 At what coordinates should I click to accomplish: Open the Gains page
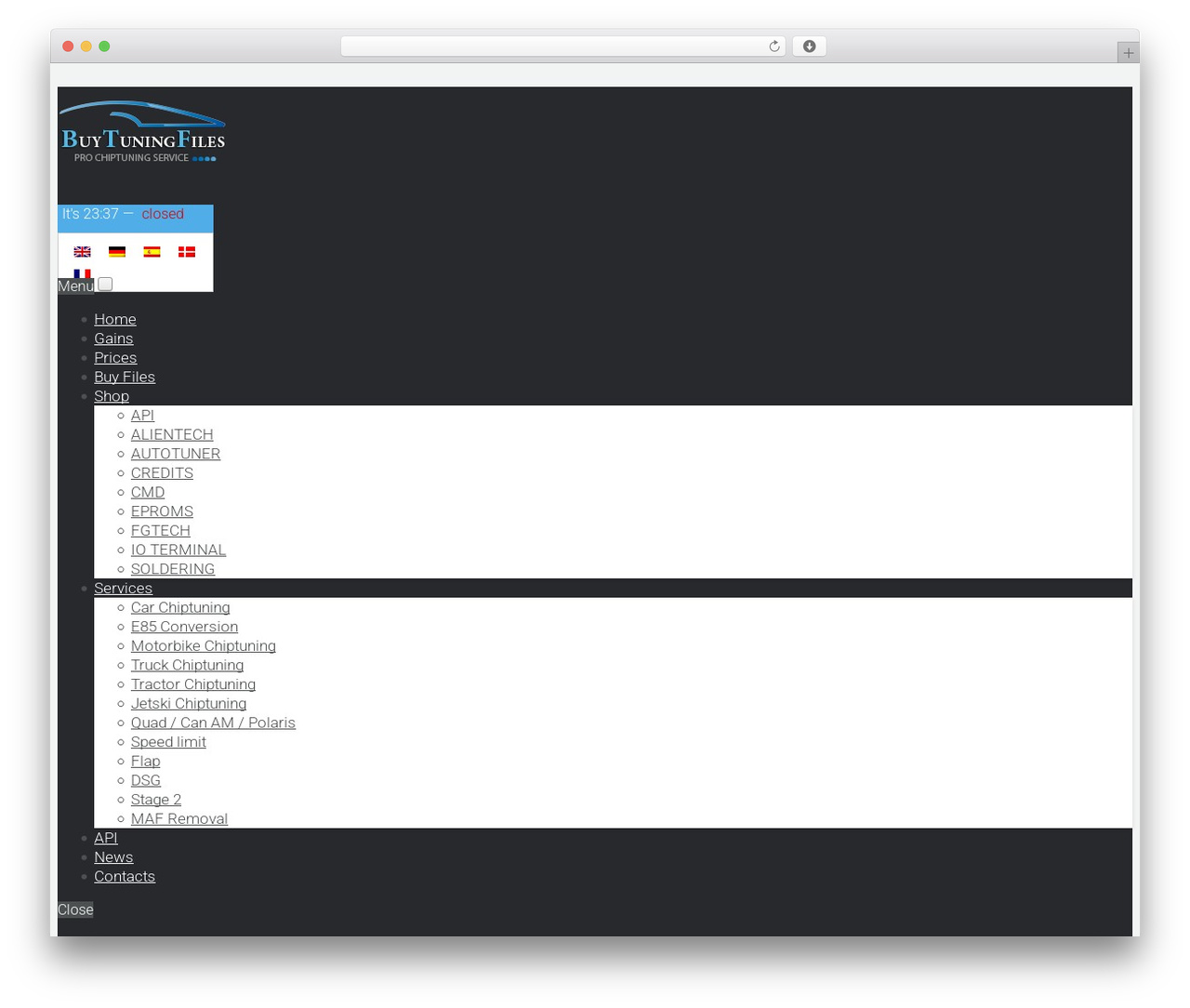113,338
